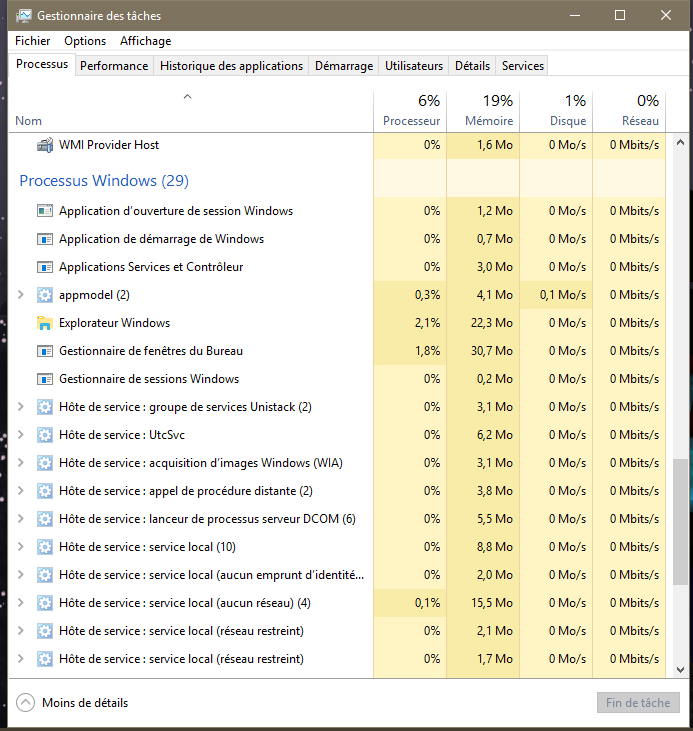Select Gestionnaire de sessions Windows row name
This screenshot has height=731, width=693.
point(149,379)
